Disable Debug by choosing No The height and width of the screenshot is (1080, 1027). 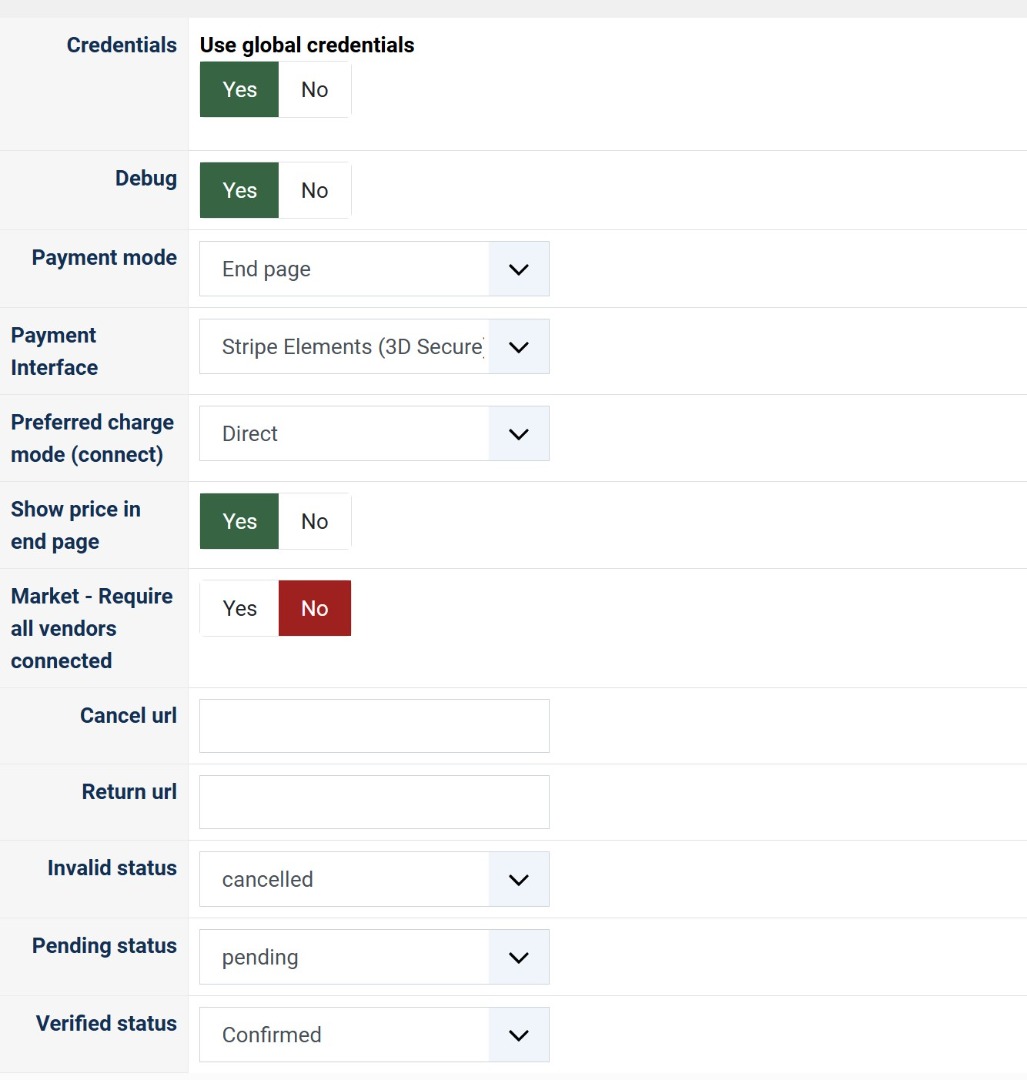(x=315, y=190)
